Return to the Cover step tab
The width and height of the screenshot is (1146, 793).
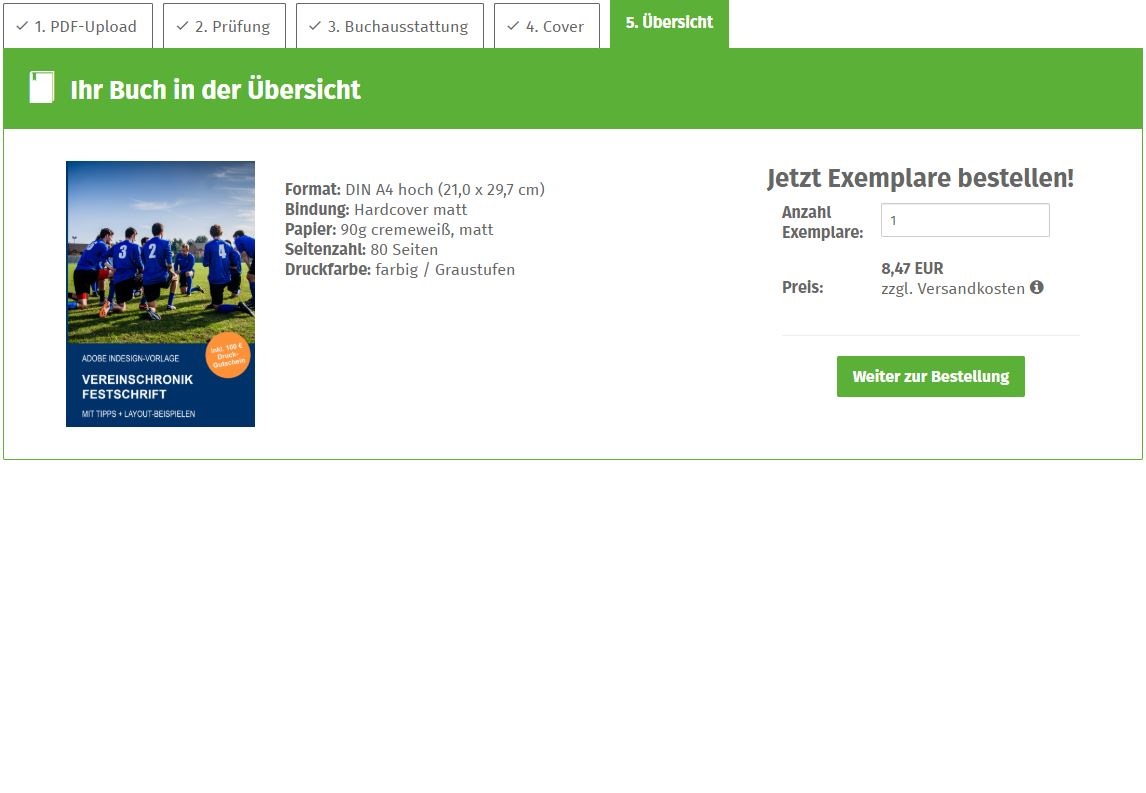click(x=546, y=26)
